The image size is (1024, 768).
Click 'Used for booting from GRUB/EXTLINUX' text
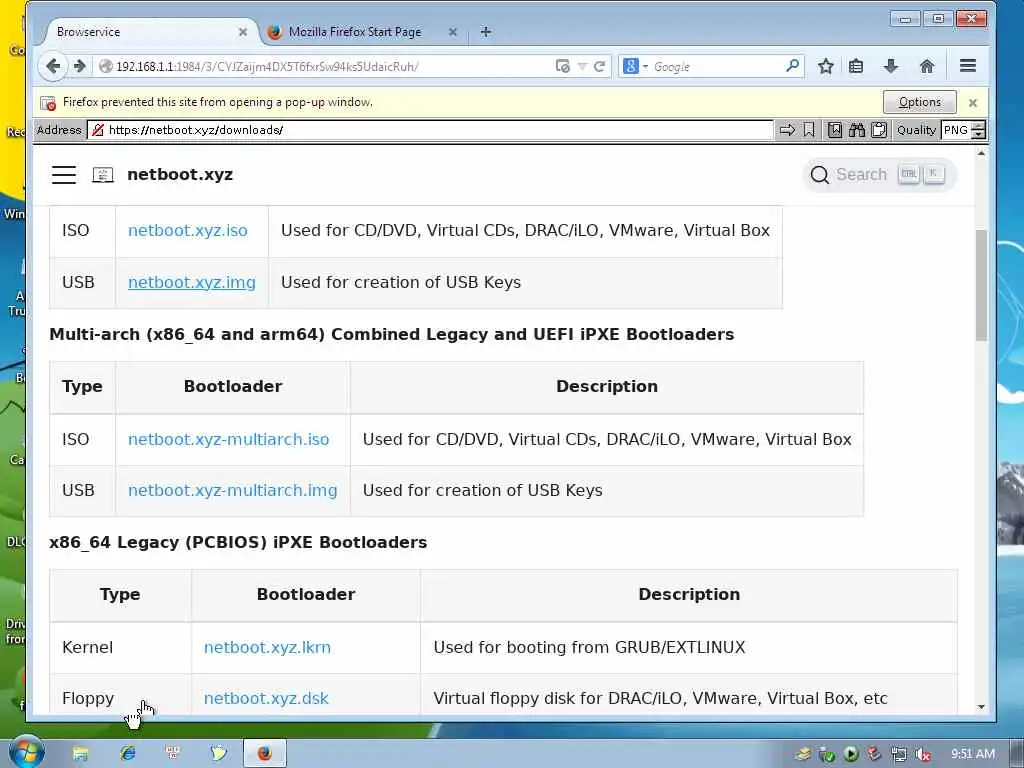coord(589,647)
